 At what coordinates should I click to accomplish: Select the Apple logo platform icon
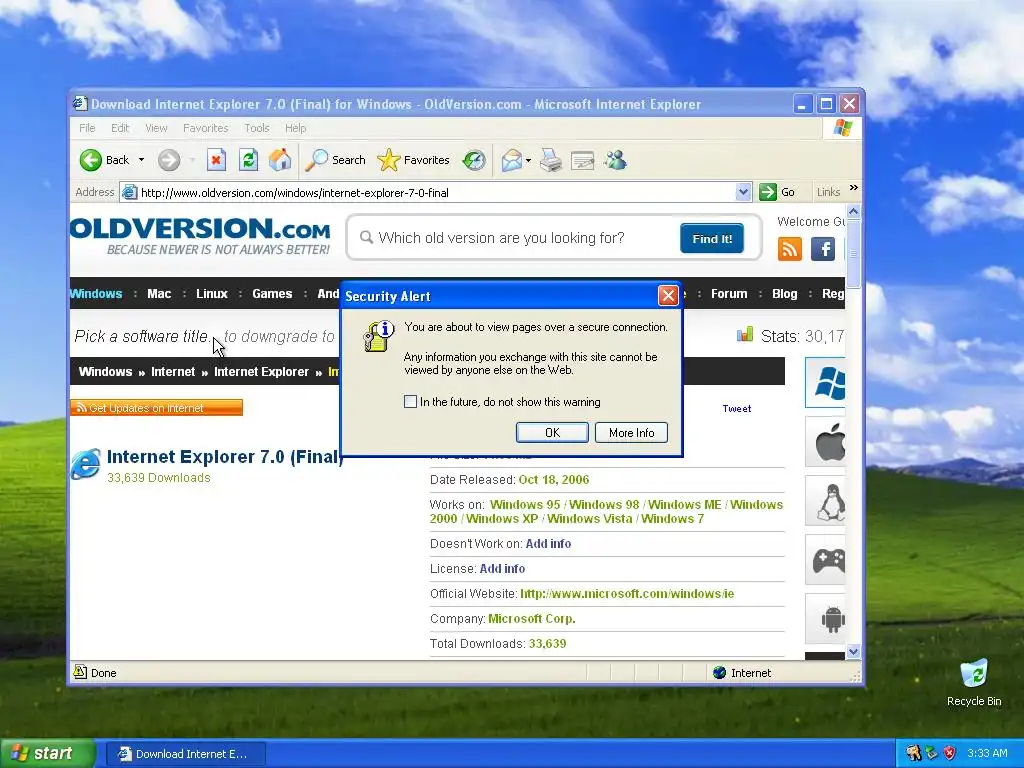pos(825,443)
